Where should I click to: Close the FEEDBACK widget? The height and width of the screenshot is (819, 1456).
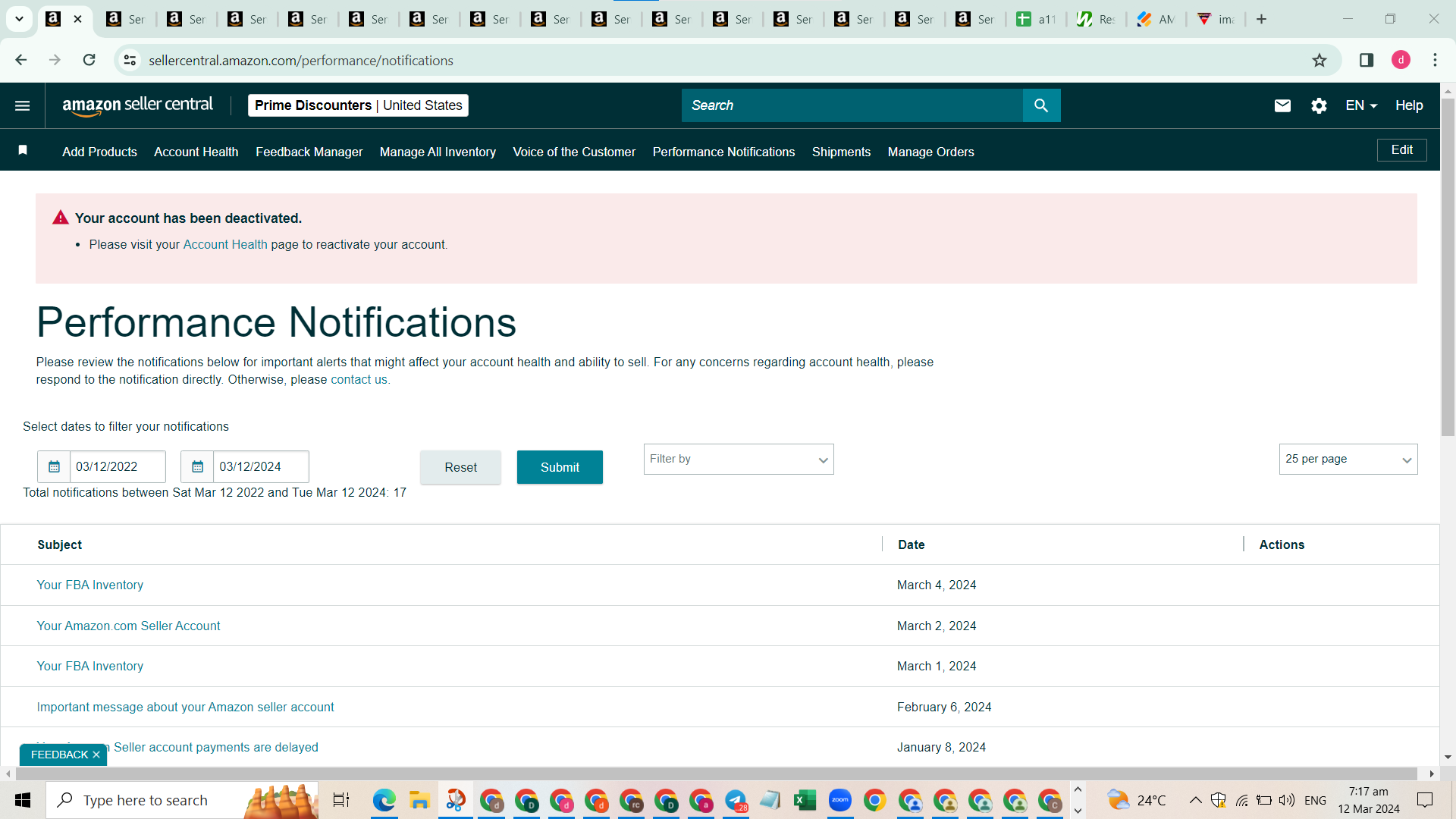[x=96, y=755]
